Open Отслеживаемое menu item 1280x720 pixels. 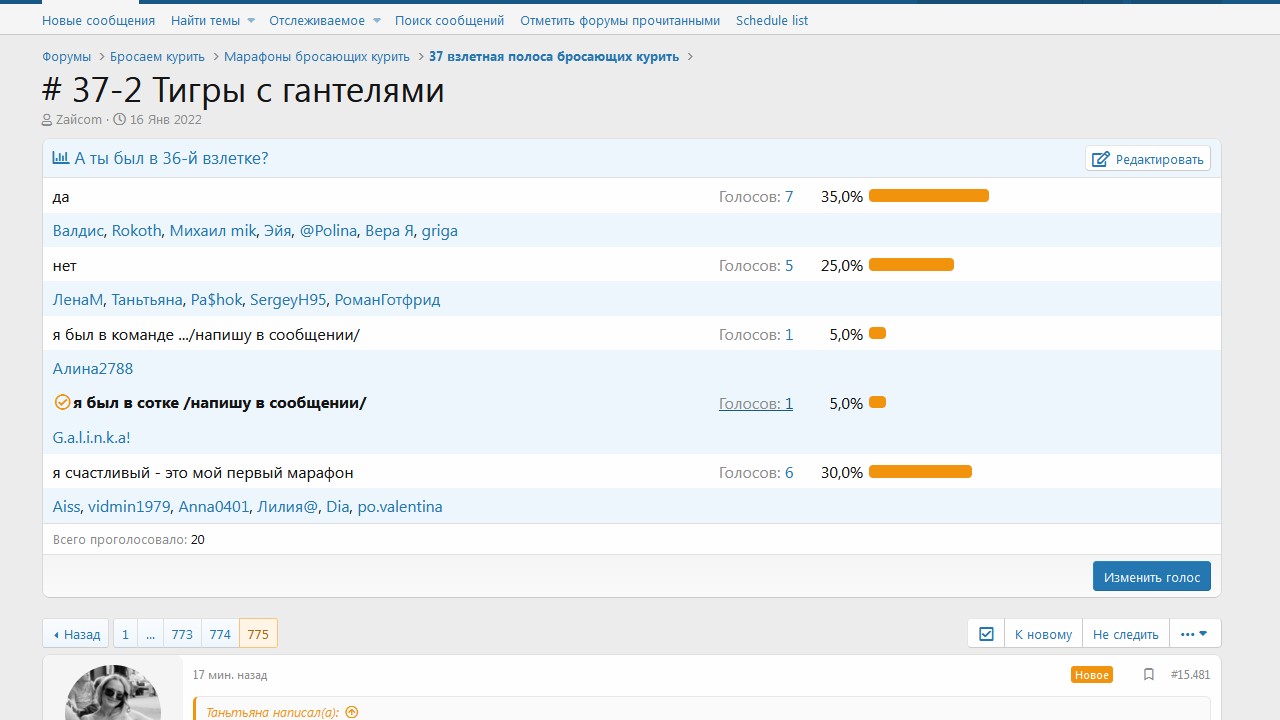pos(316,20)
